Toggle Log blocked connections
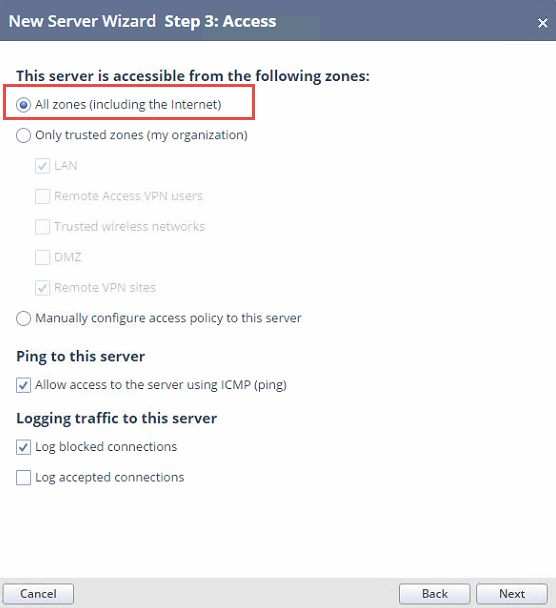This screenshot has height=608, width=556. pyautogui.click(x=23, y=447)
